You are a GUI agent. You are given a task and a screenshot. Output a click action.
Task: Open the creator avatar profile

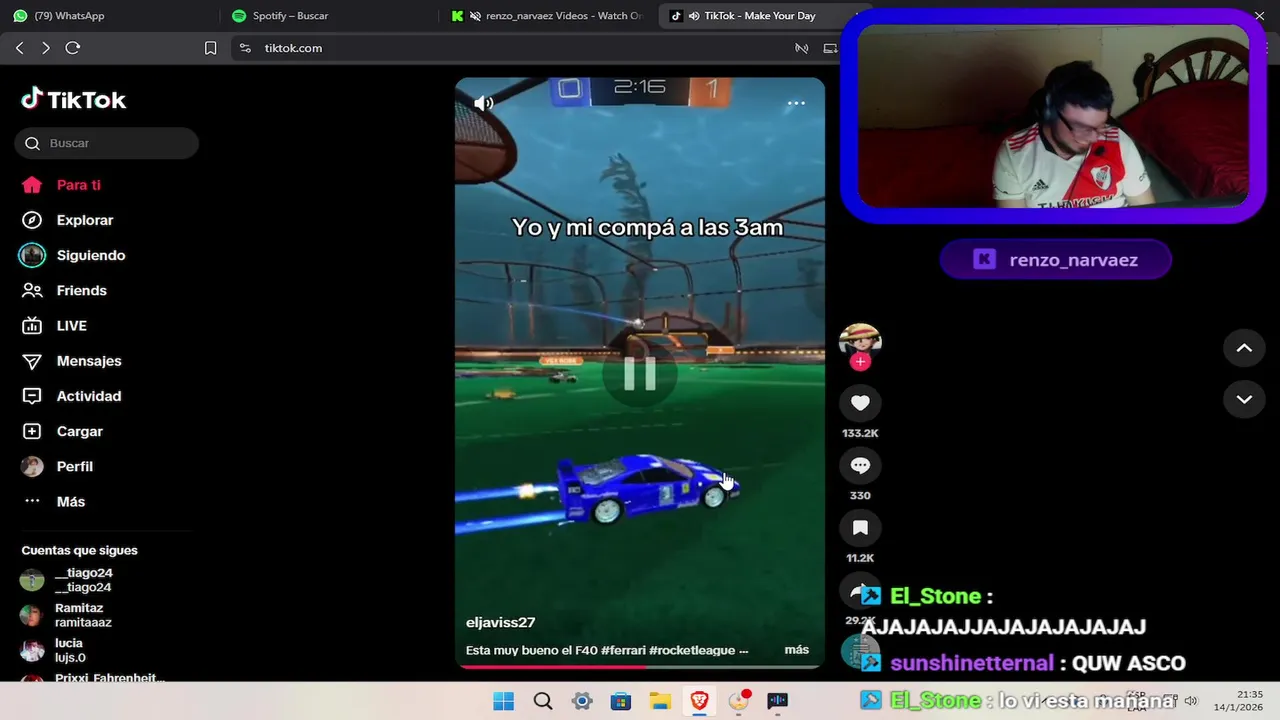click(x=860, y=341)
